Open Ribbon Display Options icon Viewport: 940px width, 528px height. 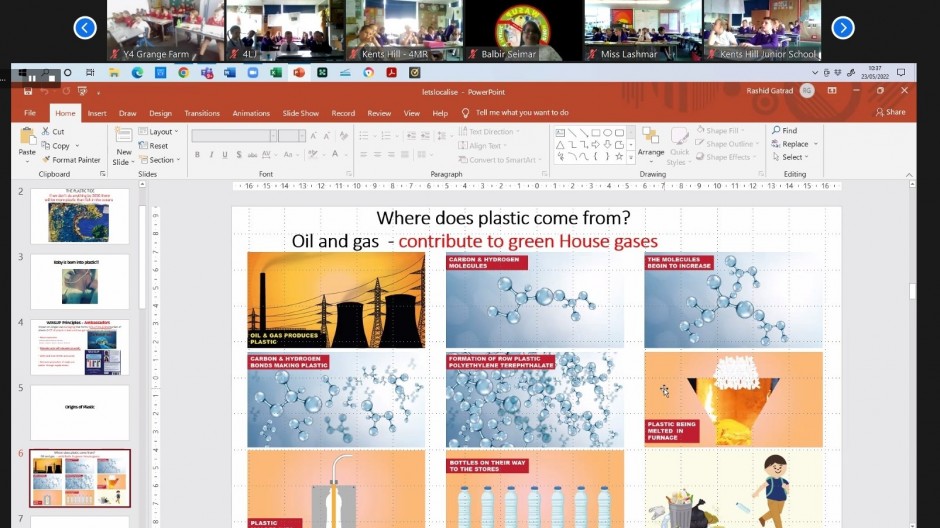click(832, 90)
